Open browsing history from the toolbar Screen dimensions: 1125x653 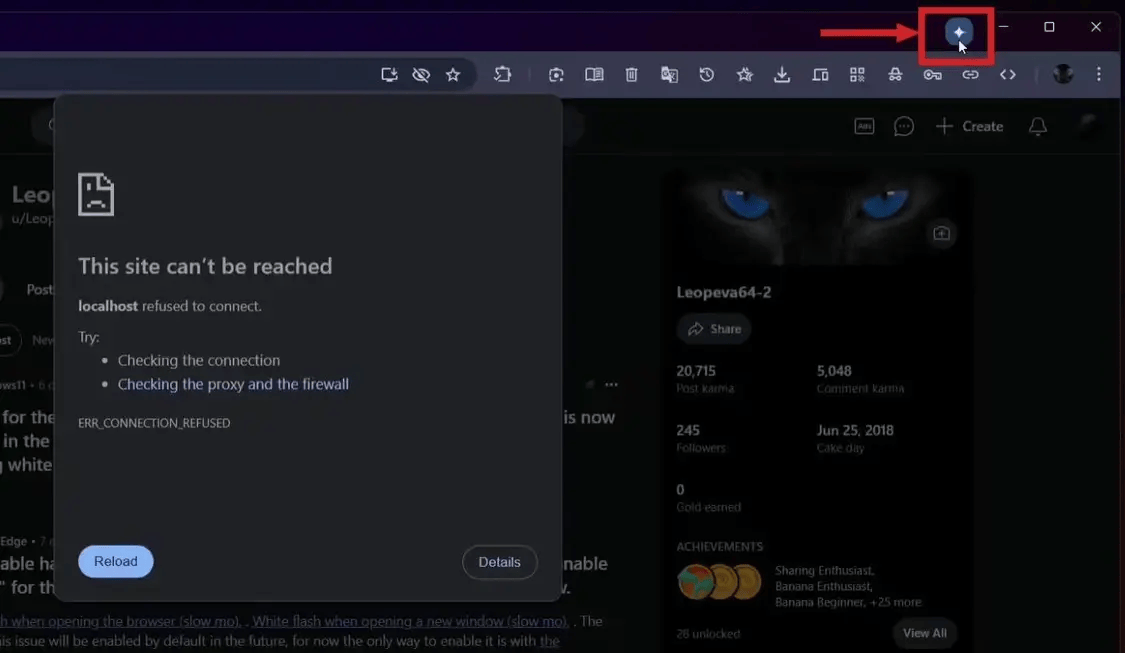(707, 75)
